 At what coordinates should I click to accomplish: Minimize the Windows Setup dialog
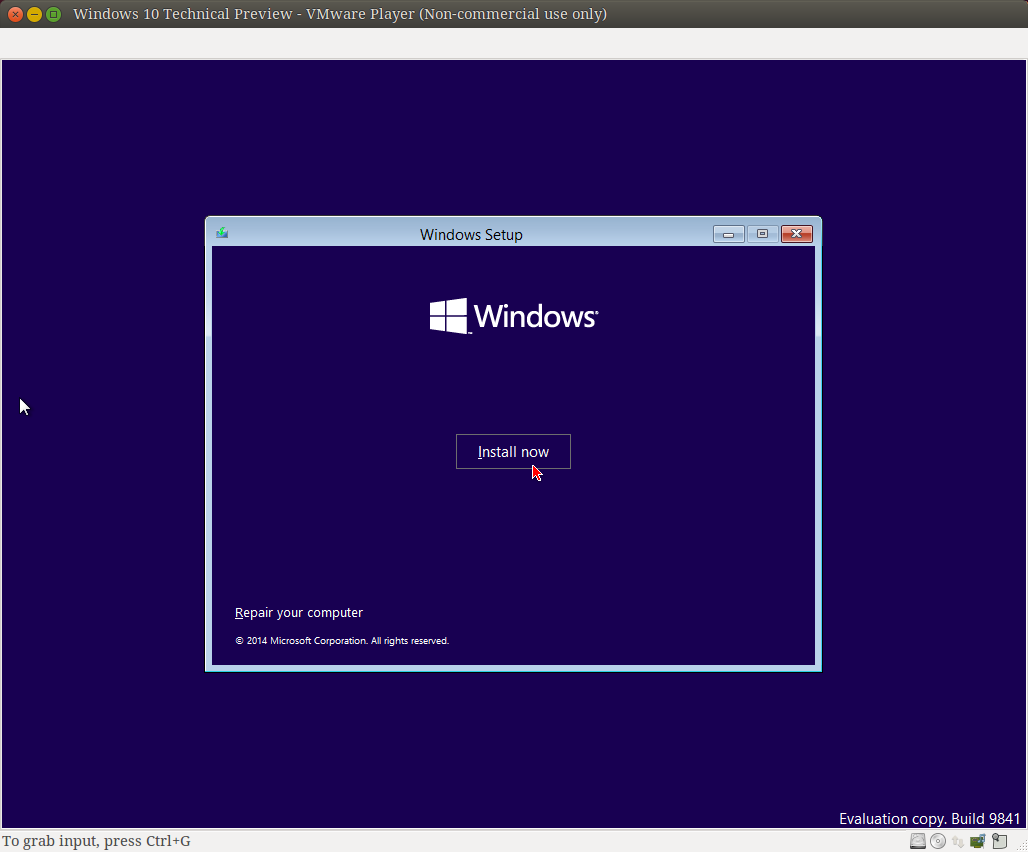coord(728,234)
